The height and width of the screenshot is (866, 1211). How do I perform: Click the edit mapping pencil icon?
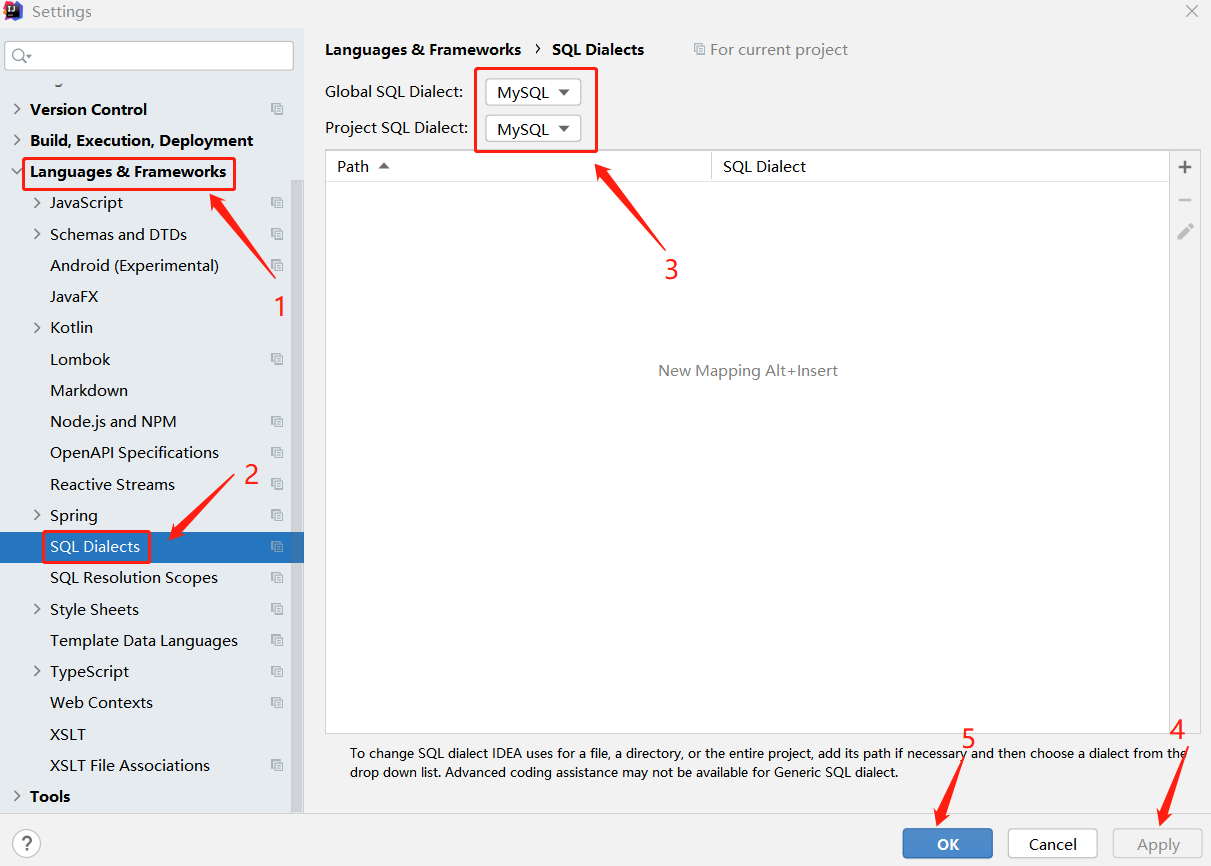(1185, 231)
